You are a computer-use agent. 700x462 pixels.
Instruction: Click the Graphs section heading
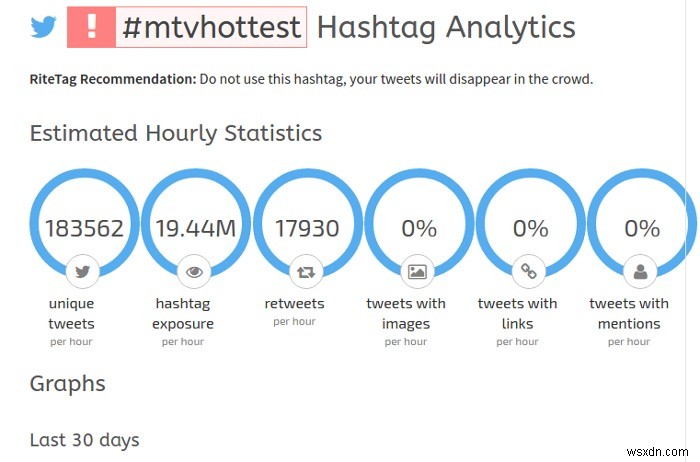[x=67, y=384]
